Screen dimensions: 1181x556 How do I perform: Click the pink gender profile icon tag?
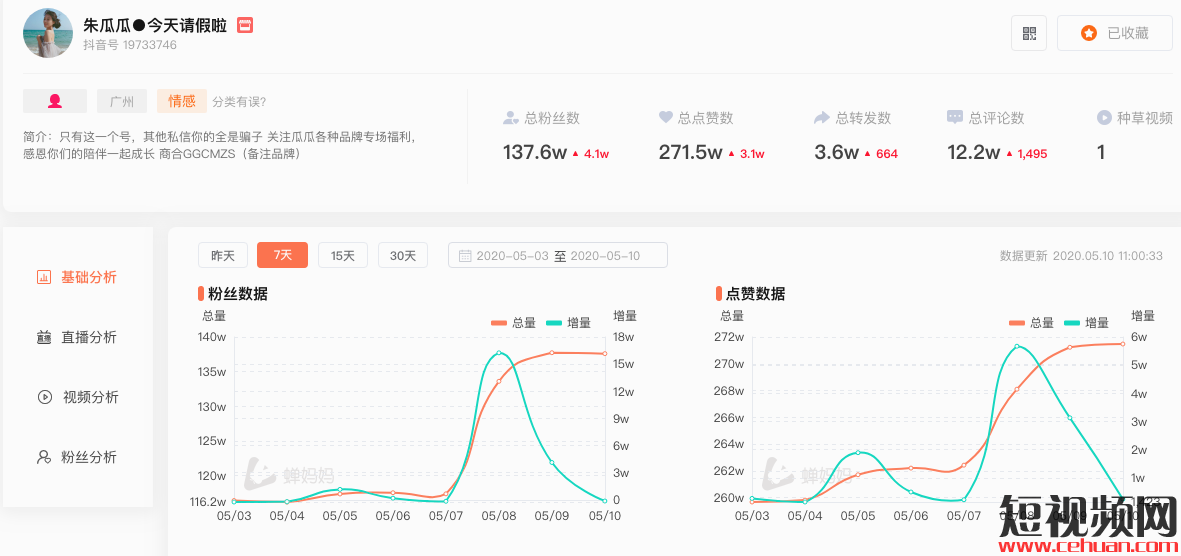coord(55,101)
